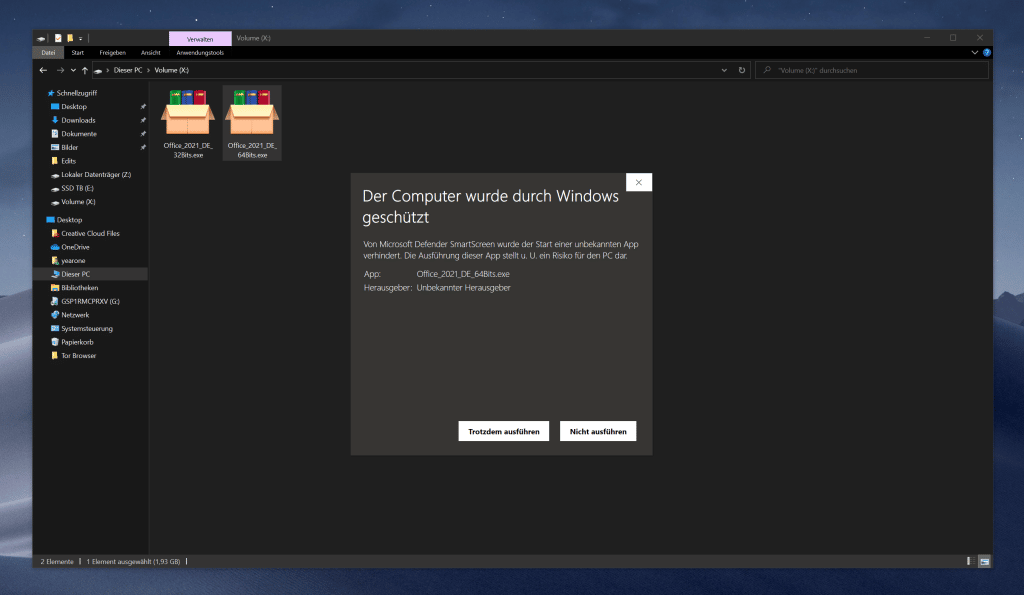Open the Explorer help icon
Image resolution: width=1024 pixels, height=595 pixels.
pyautogui.click(x=987, y=52)
